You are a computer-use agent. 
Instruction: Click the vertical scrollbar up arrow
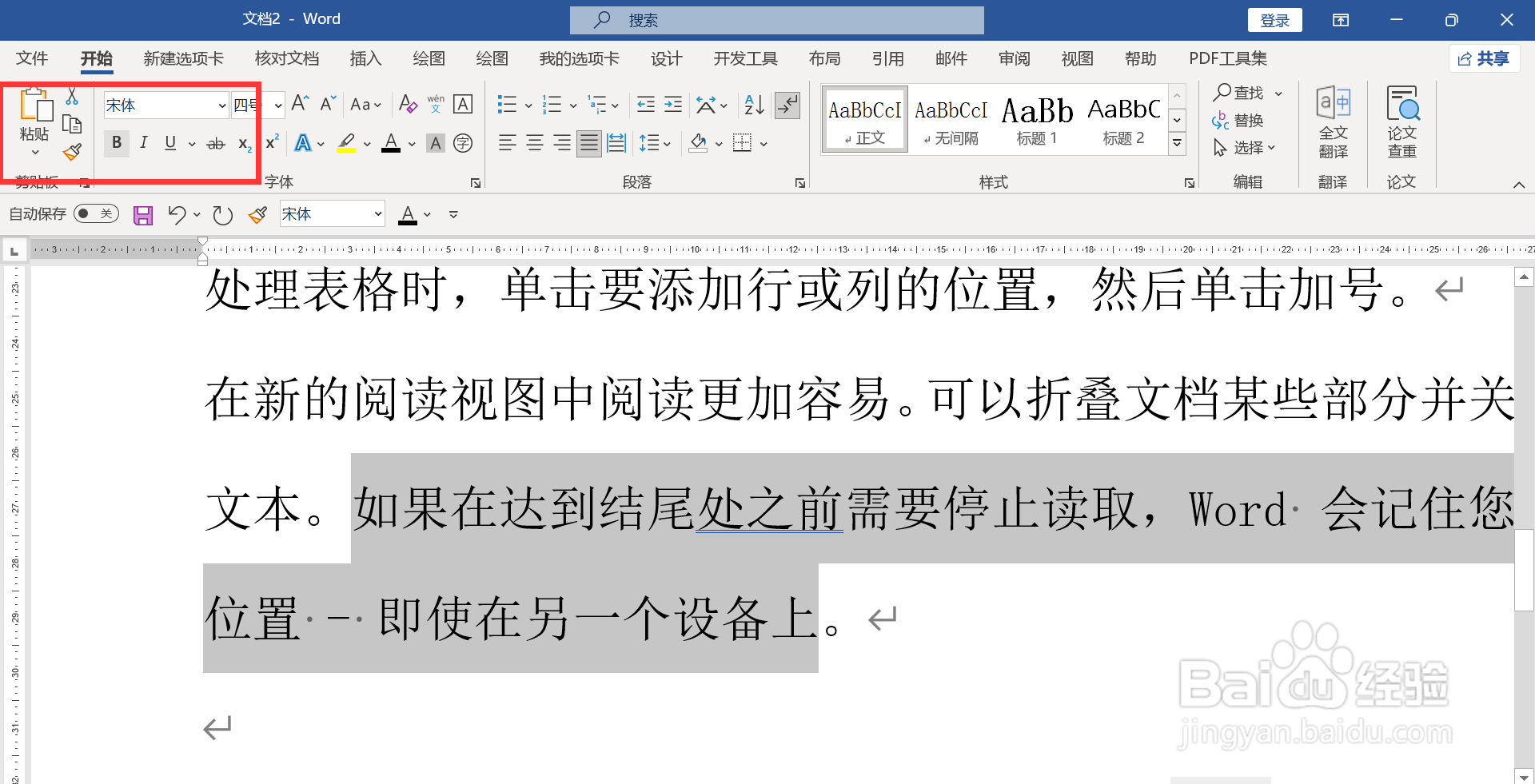(x=1524, y=277)
